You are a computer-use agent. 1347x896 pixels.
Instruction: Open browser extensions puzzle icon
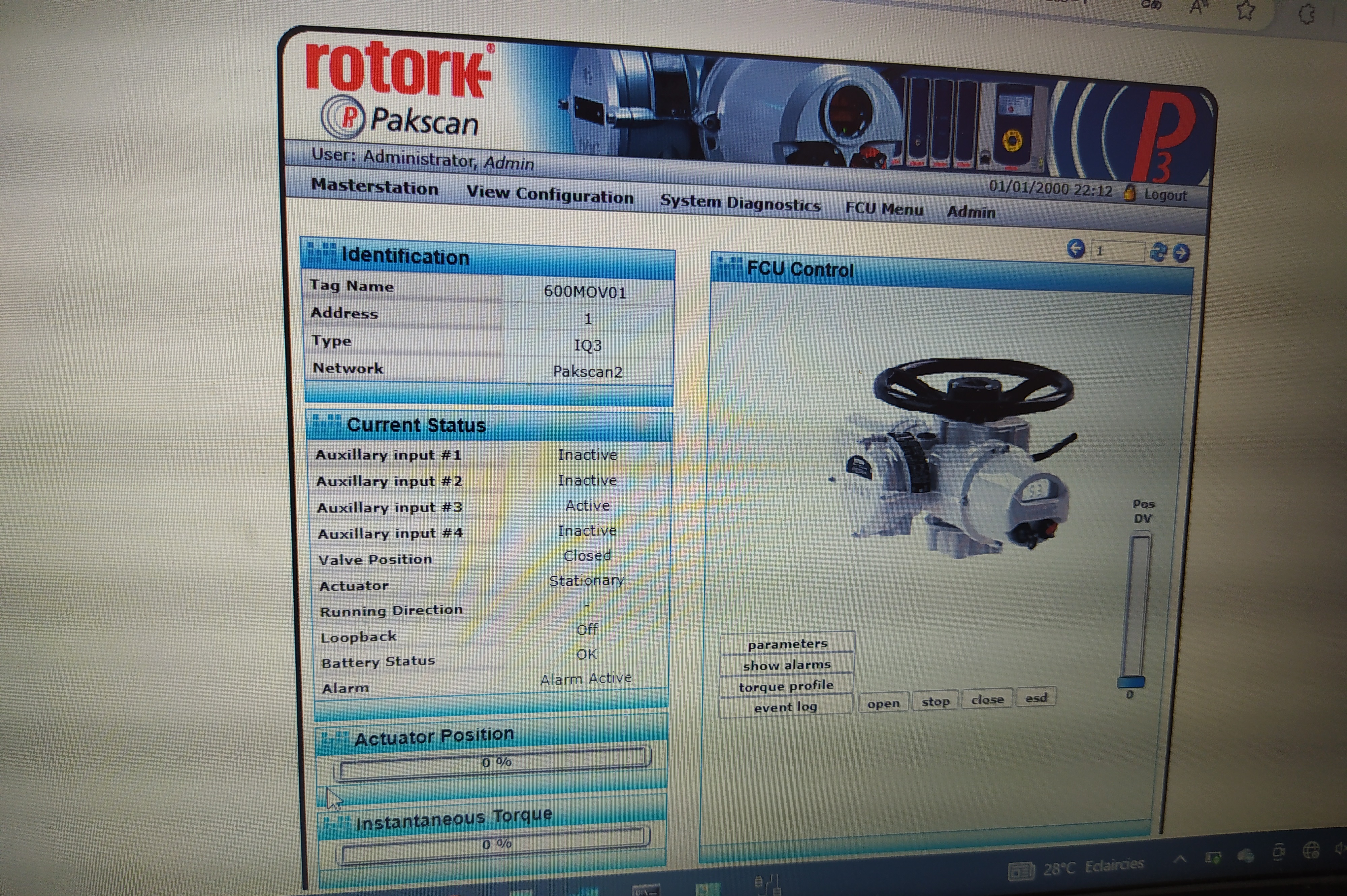[x=1307, y=14]
